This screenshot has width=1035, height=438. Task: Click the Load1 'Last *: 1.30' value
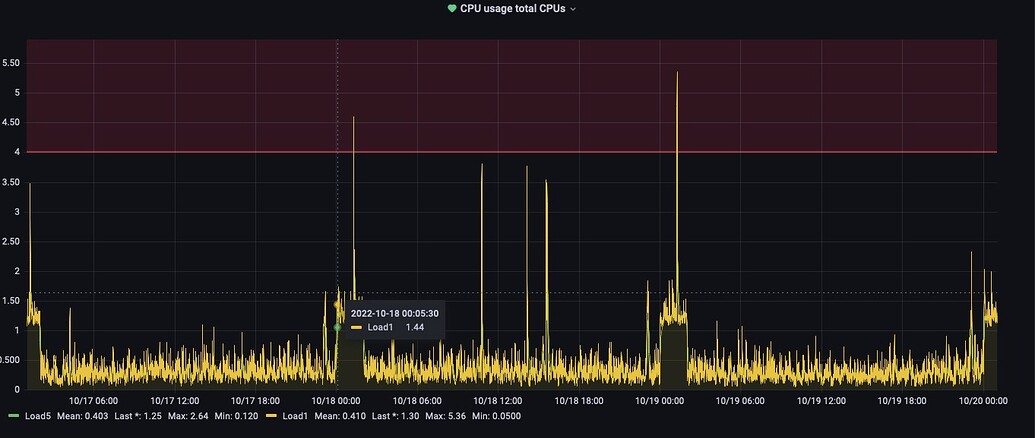point(395,416)
